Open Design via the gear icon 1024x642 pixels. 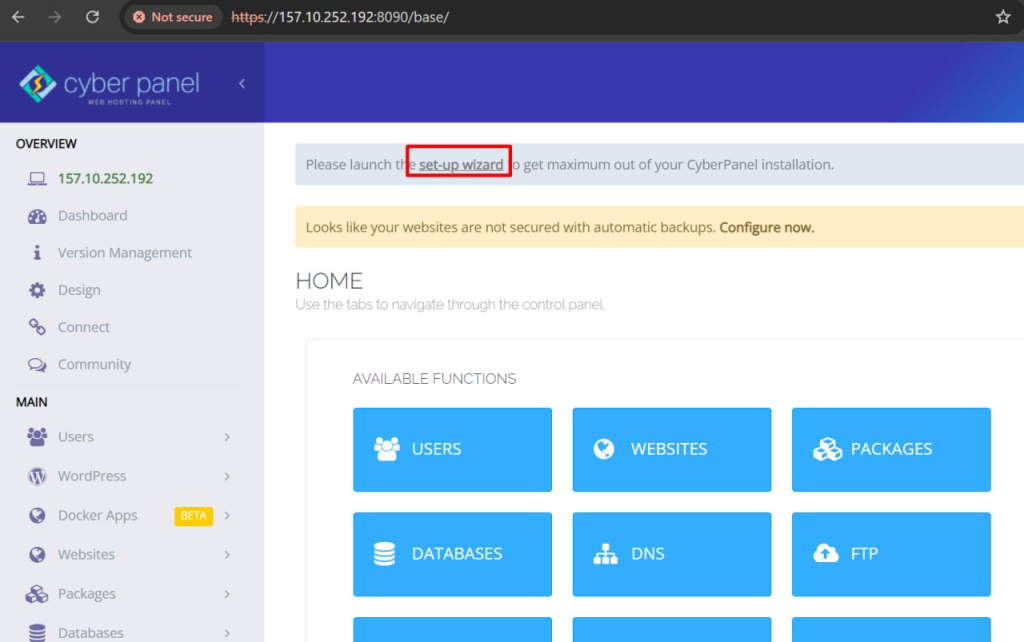click(x=35, y=289)
